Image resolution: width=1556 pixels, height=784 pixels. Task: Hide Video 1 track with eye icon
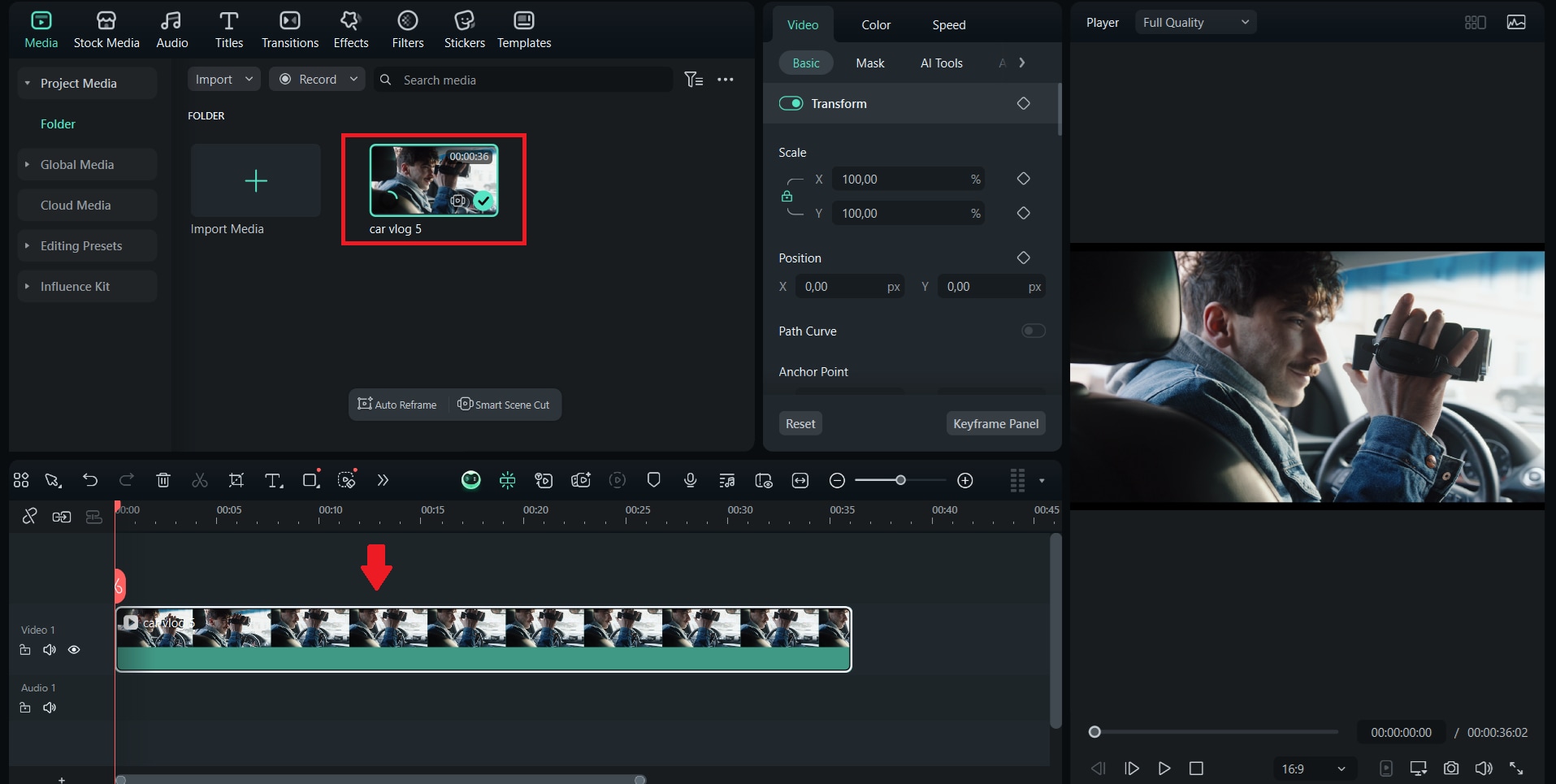coord(74,650)
